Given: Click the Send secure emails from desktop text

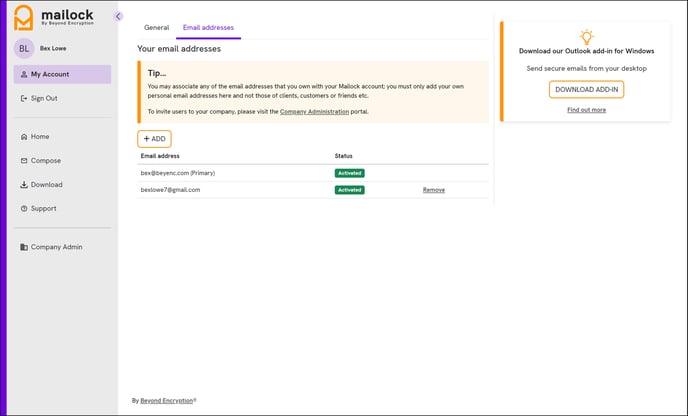Looking at the screenshot, I should pos(587,68).
